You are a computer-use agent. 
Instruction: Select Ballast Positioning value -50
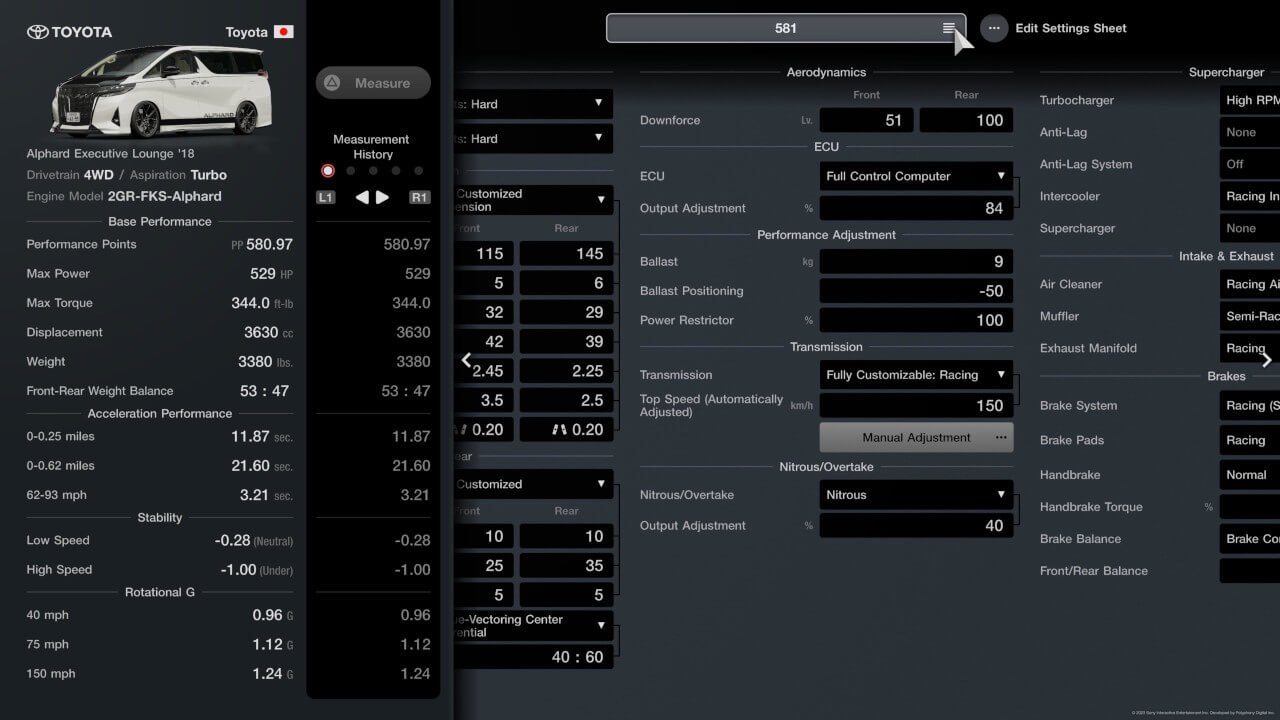[x=916, y=291]
